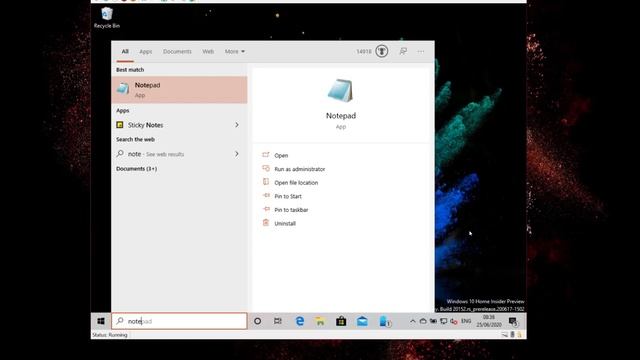Click the Run as administrator shield icon
The width and height of the screenshot is (640, 360).
[x=266, y=168]
